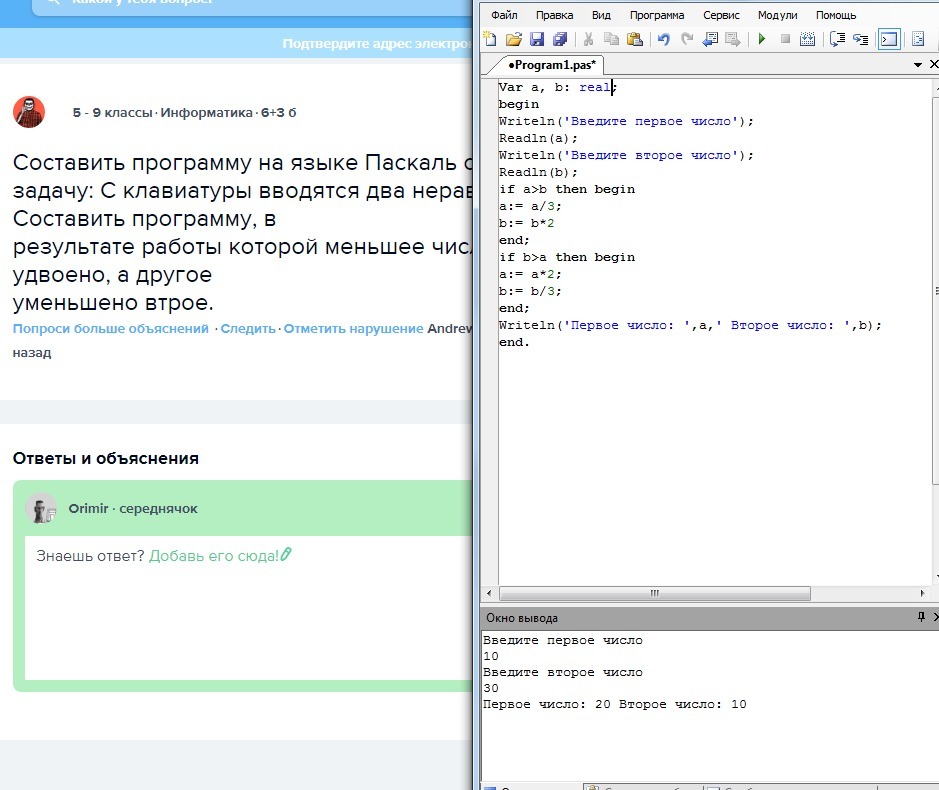Toggle the output window toolbar button
The height and width of the screenshot is (790, 939).
[888, 40]
